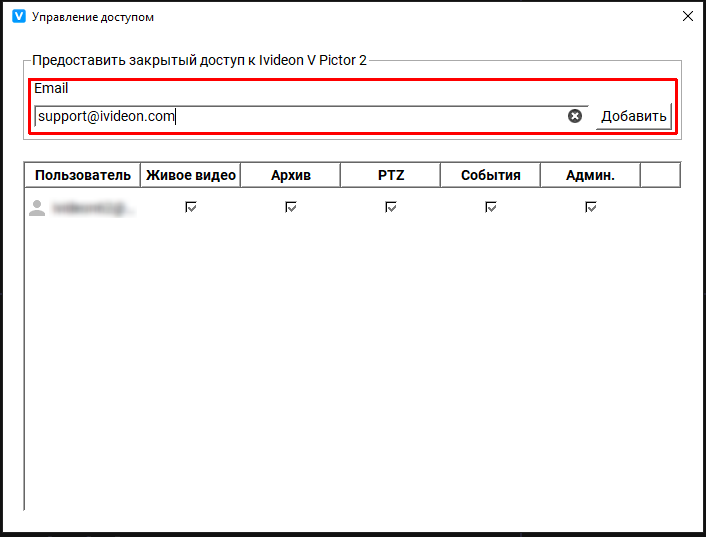Click the Управление доступом title bar text
706x537 pixels.
pyautogui.click(x=93, y=17)
